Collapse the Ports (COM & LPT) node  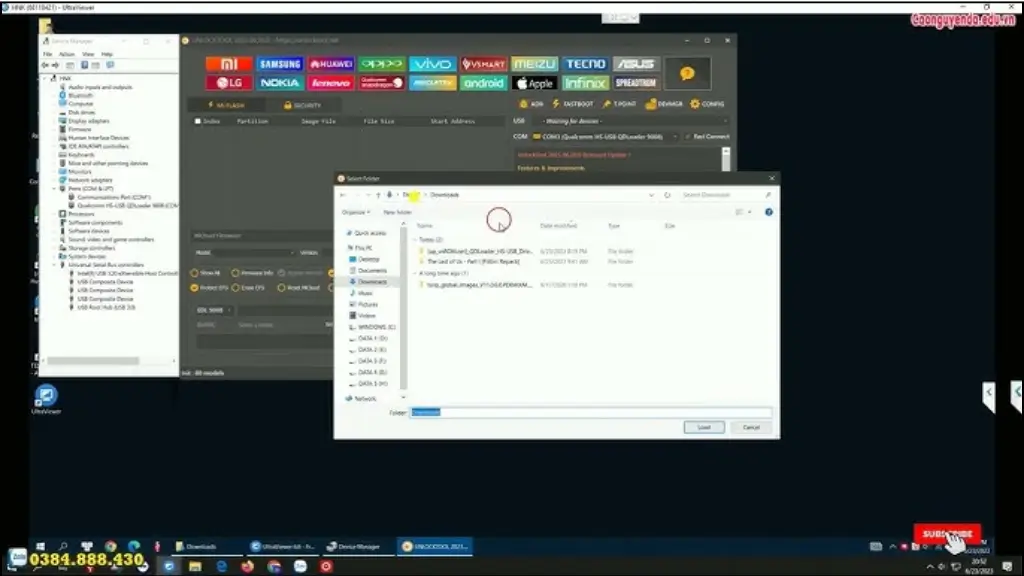click(x=55, y=189)
